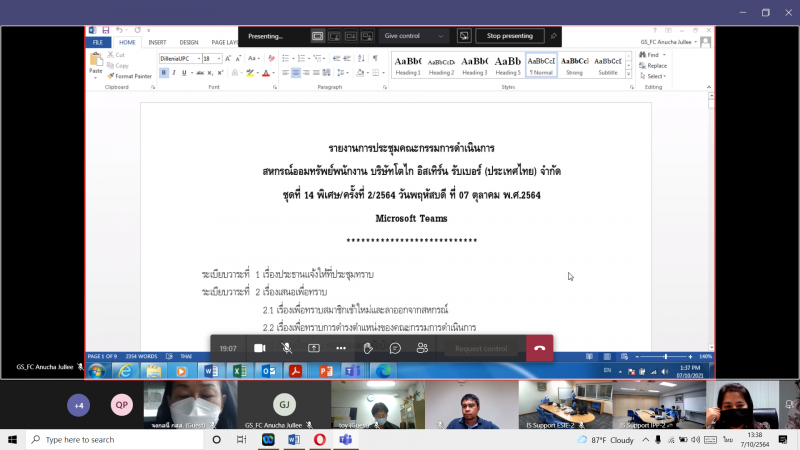Select Center alignment icon
This screenshot has height=450, width=800.
pos(296,73)
